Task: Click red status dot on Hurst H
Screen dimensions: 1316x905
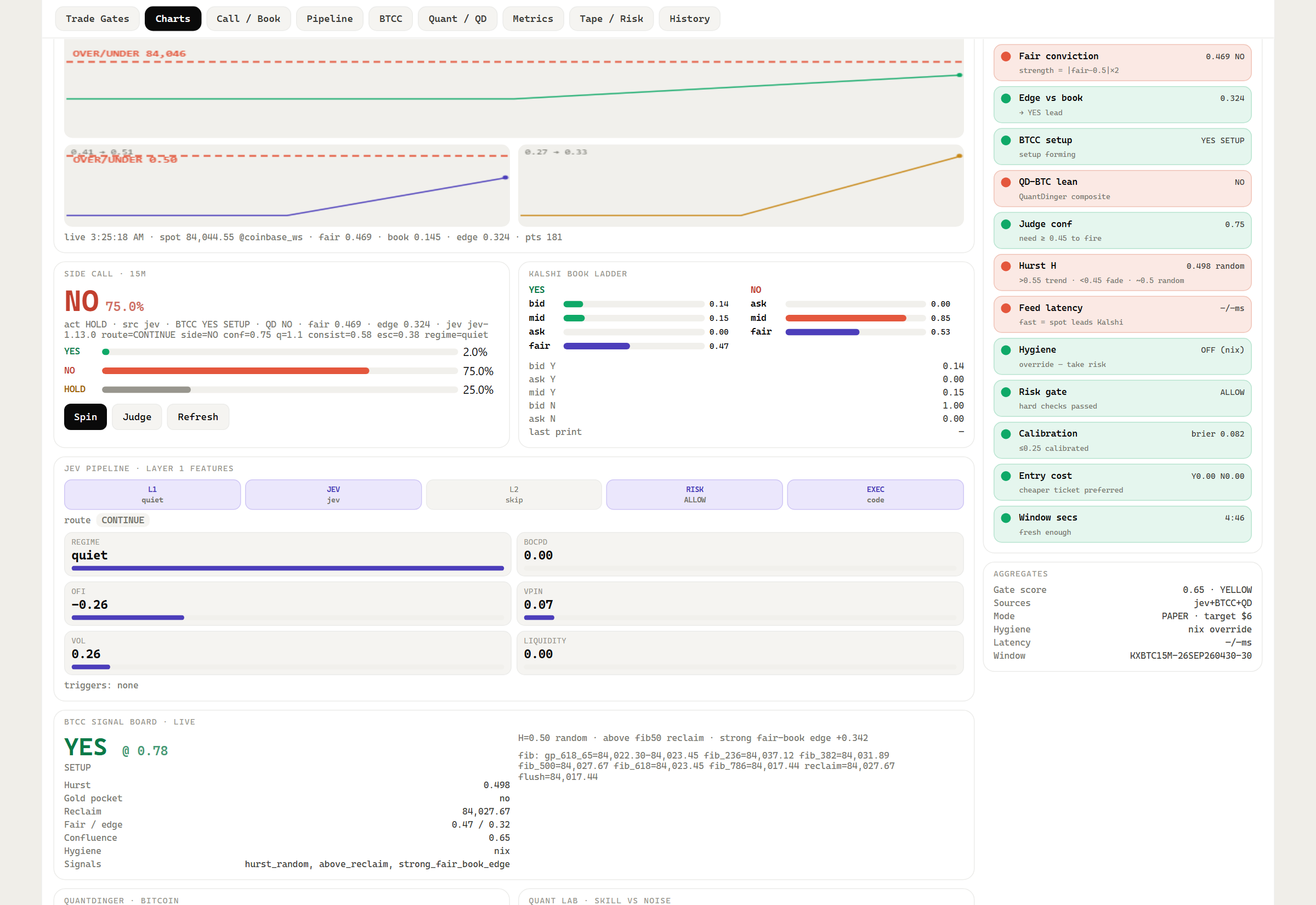Action: [1006, 266]
